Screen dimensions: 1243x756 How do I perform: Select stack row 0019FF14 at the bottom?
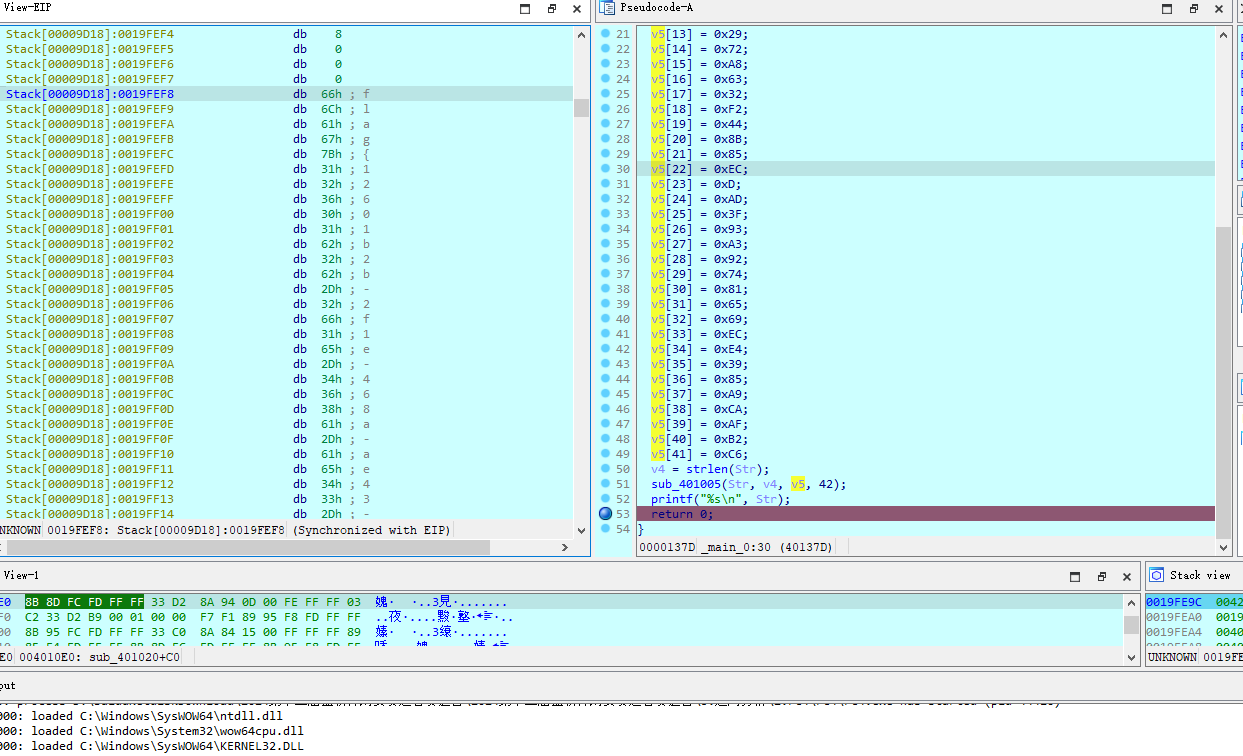[287, 514]
